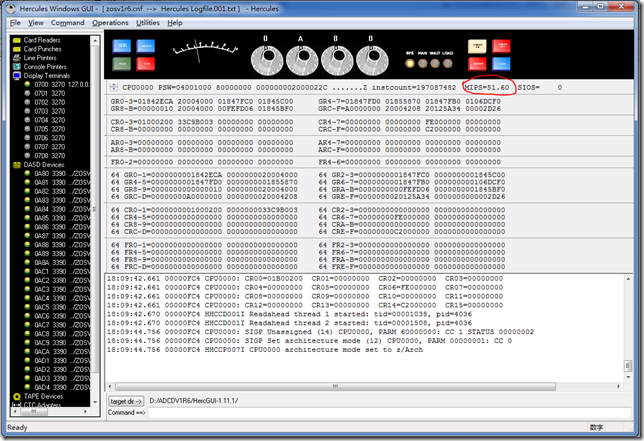
Task: Click the MIPS=51.60 value
Action: 487,87
